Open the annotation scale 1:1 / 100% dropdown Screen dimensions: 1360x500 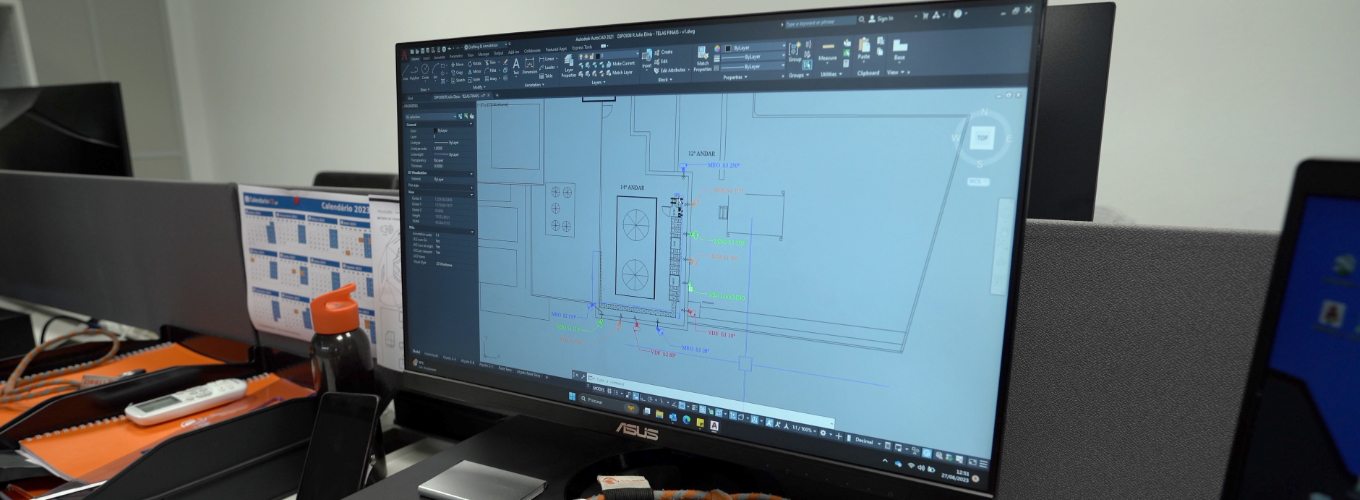[804, 429]
